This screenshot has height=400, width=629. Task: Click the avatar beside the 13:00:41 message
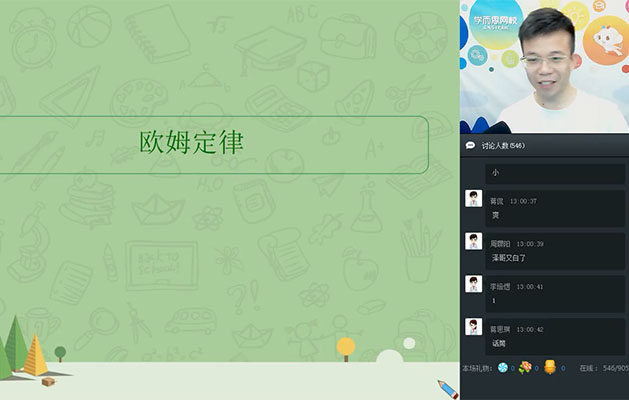click(473, 284)
